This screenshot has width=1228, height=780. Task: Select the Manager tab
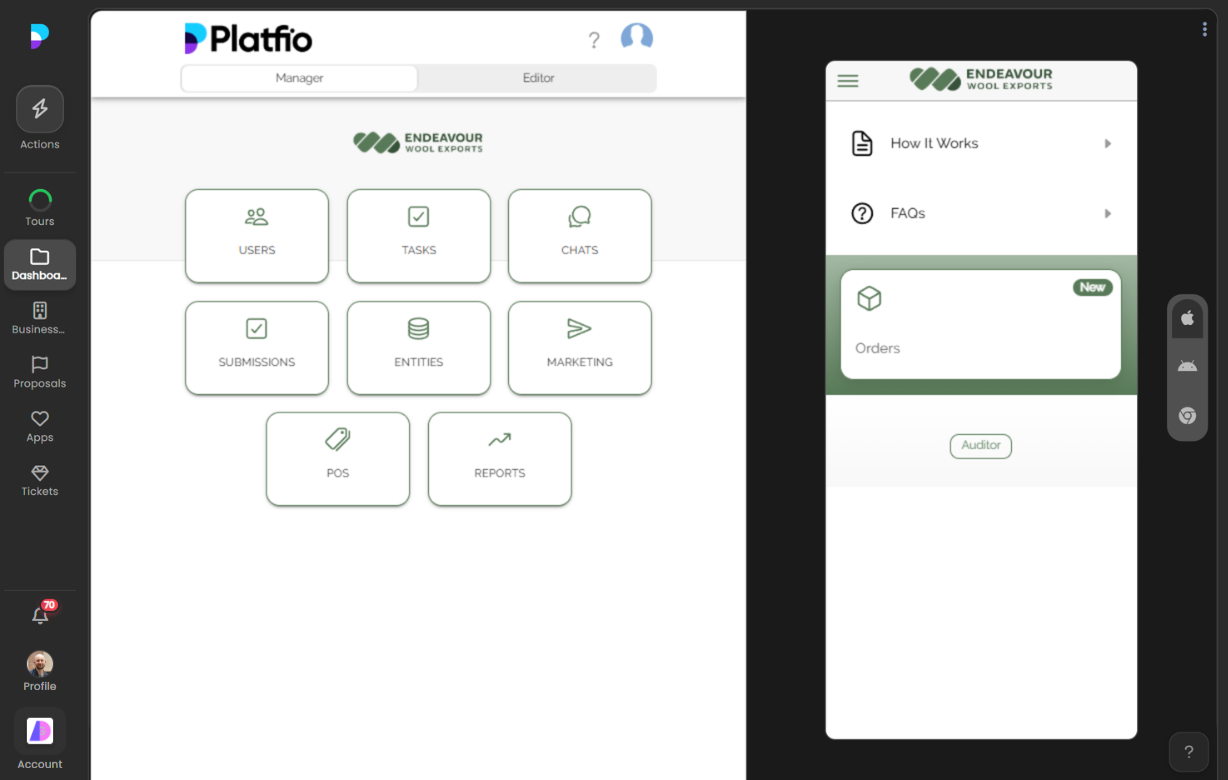pyautogui.click(x=299, y=78)
